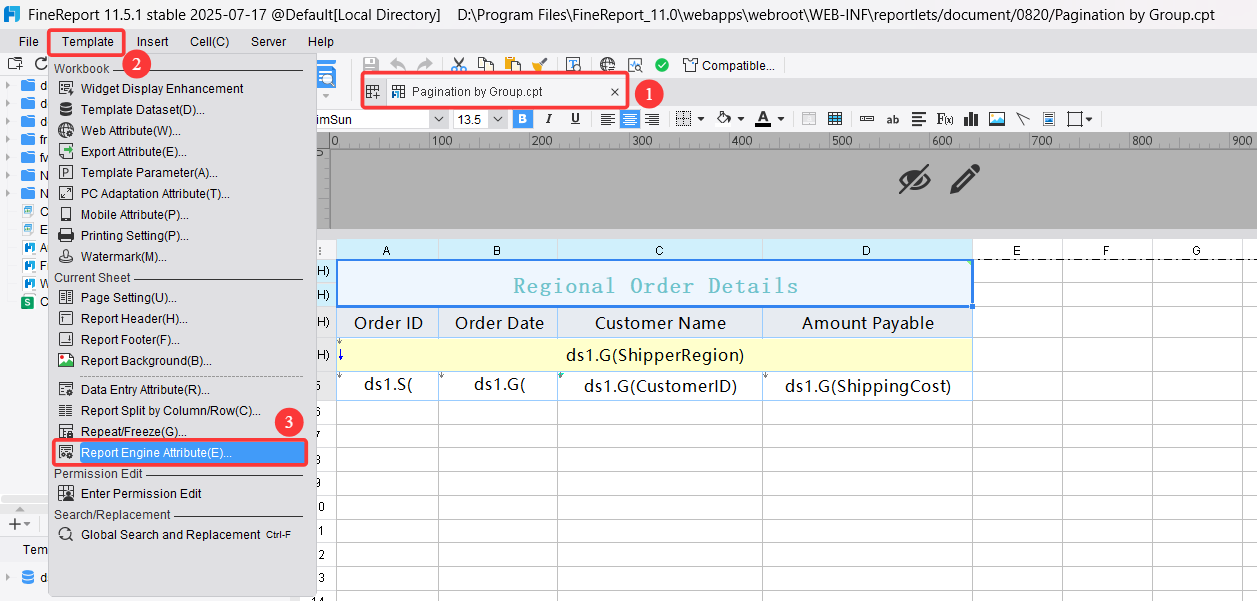The image size is (1257, 601).
Task: Select cell ds1.G(CustomerID)
Action: (x=660, y=386)
